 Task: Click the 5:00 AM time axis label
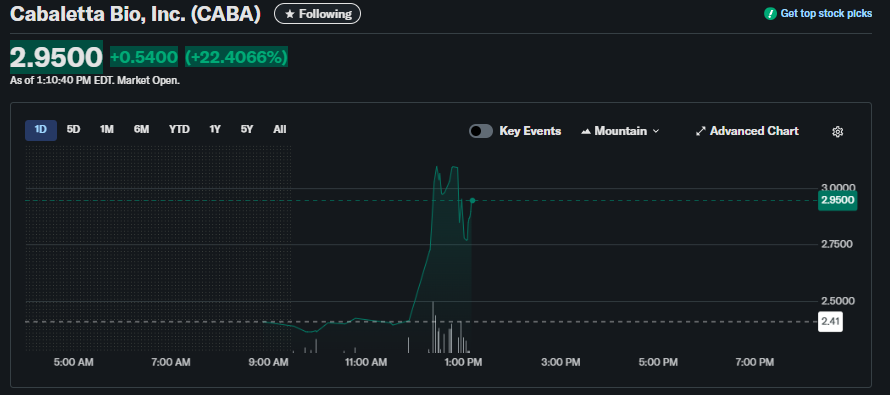tap(73, 362)
